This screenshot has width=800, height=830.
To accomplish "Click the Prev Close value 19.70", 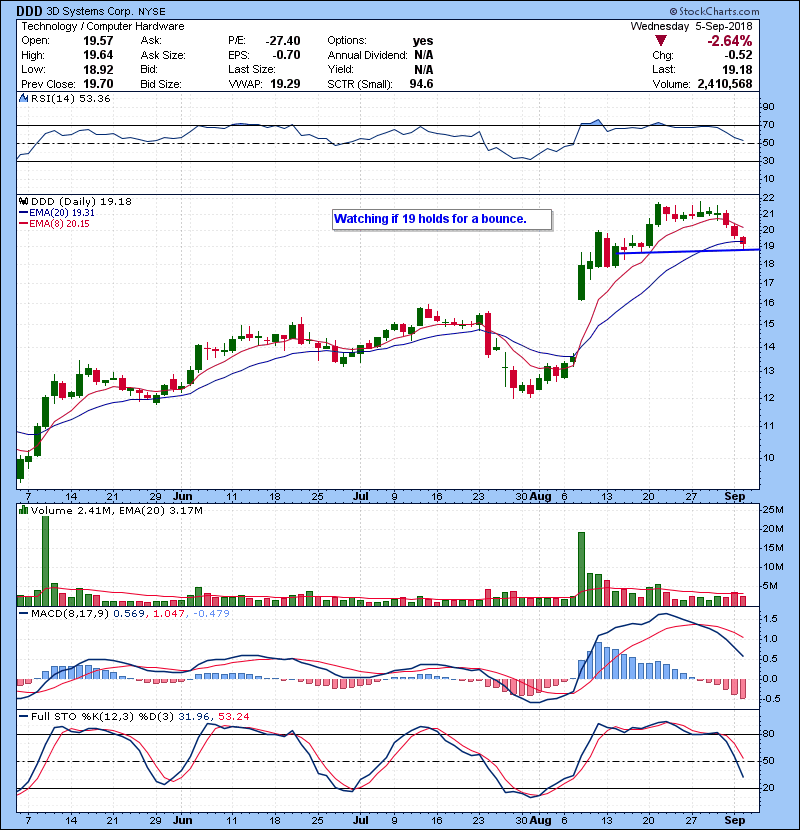I will coord(98,84).
